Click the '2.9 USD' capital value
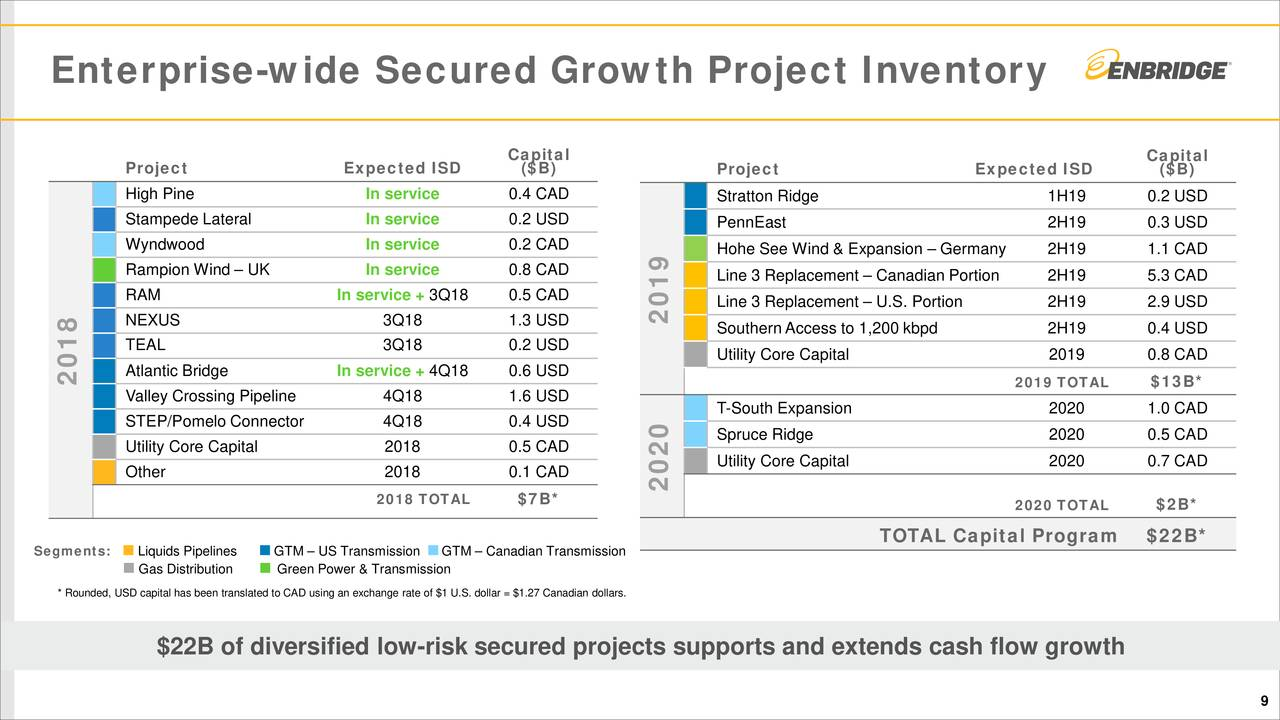This screenshot has height=720, width=1280. [1178, 302]
